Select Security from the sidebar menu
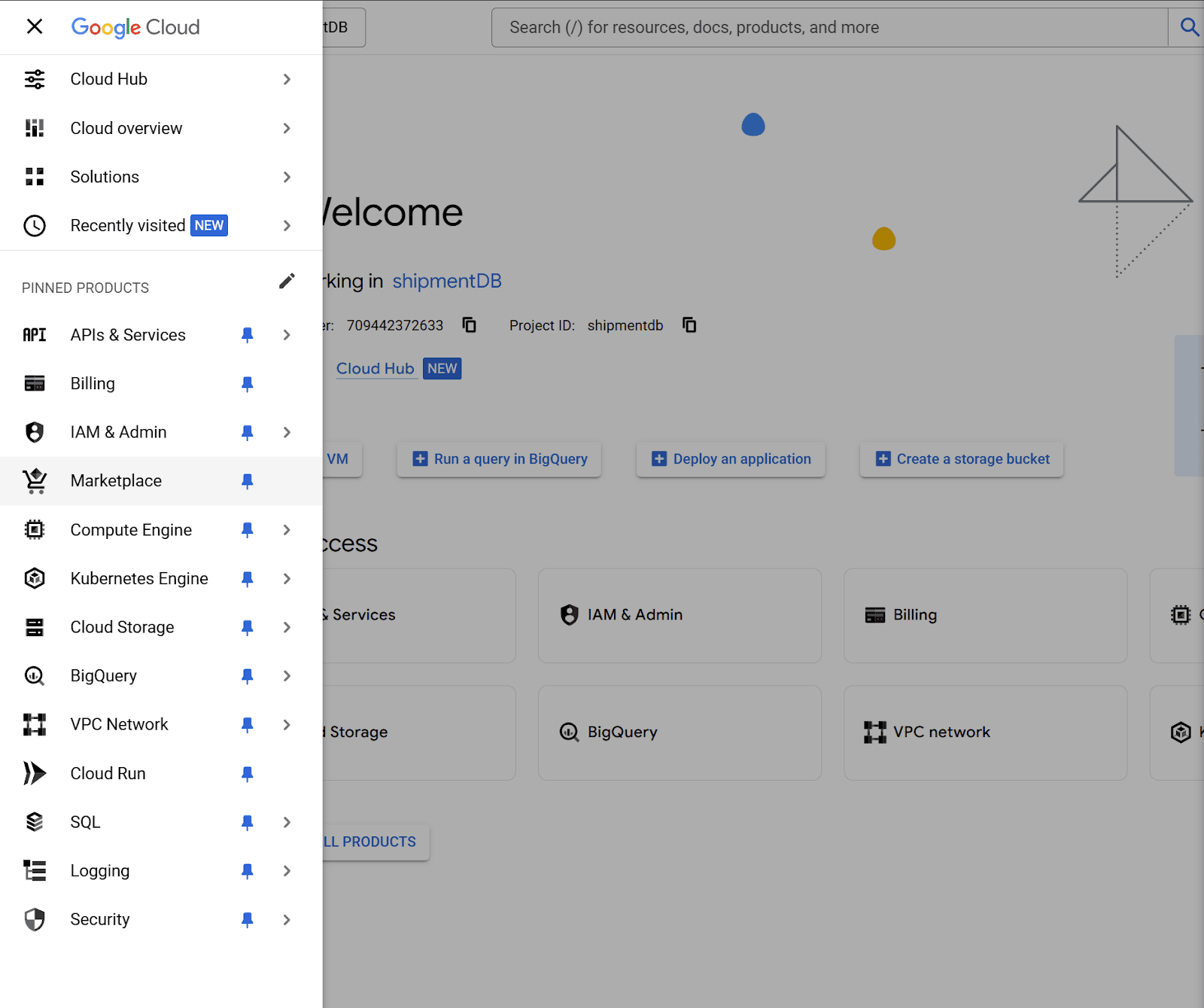 (99, 919)
